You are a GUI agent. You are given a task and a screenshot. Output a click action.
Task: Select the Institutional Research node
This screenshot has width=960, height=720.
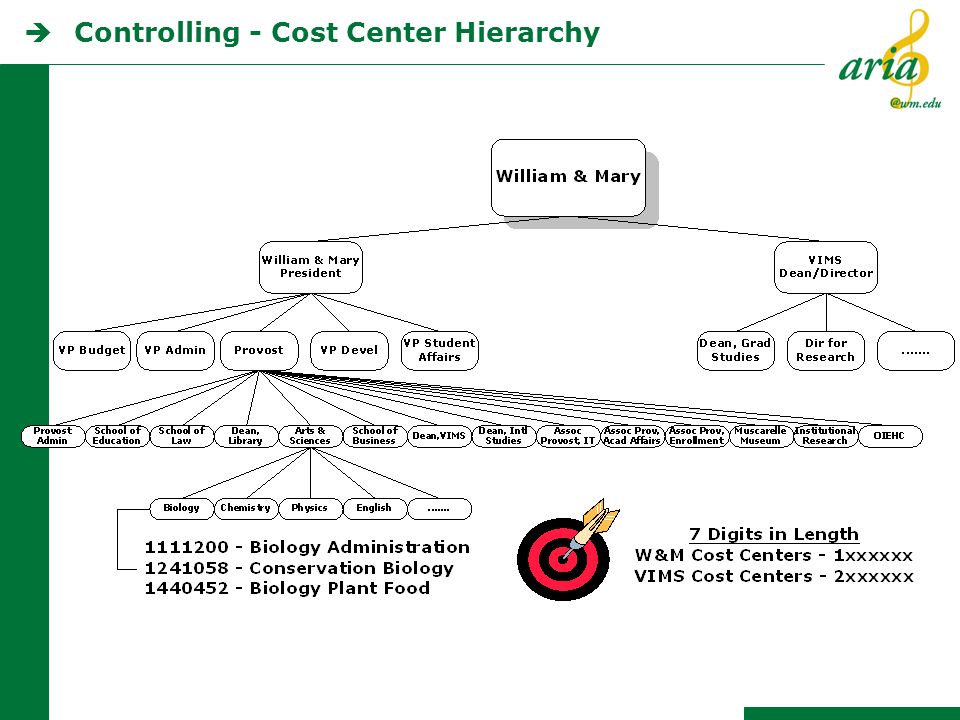coord(825,436)
